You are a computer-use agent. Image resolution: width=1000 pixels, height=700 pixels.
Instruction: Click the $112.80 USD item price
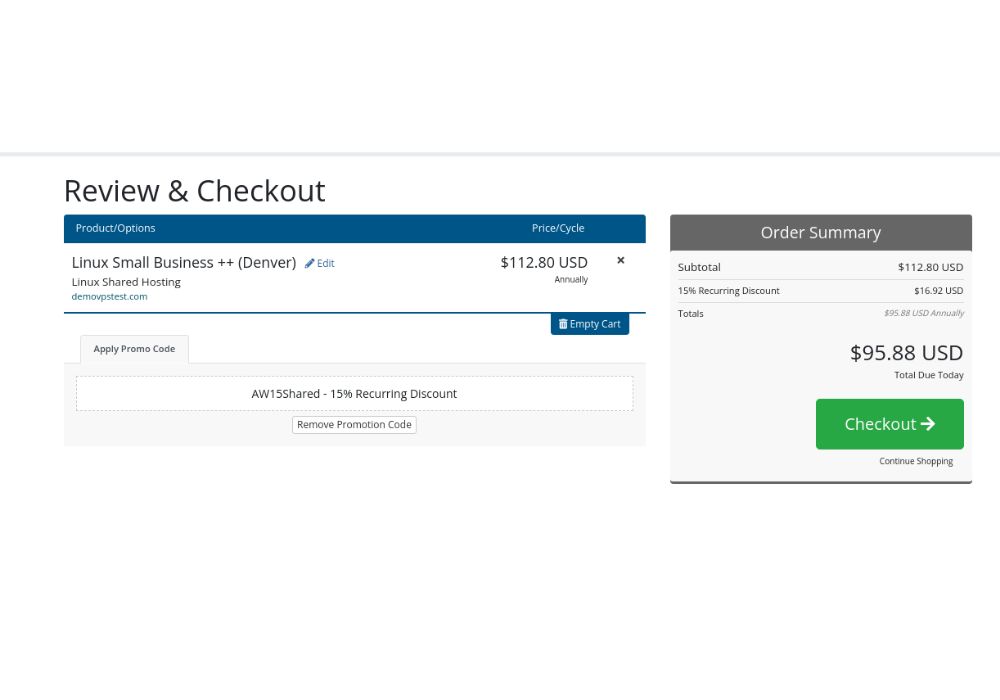pyautogui.click(x=544, y=262)
